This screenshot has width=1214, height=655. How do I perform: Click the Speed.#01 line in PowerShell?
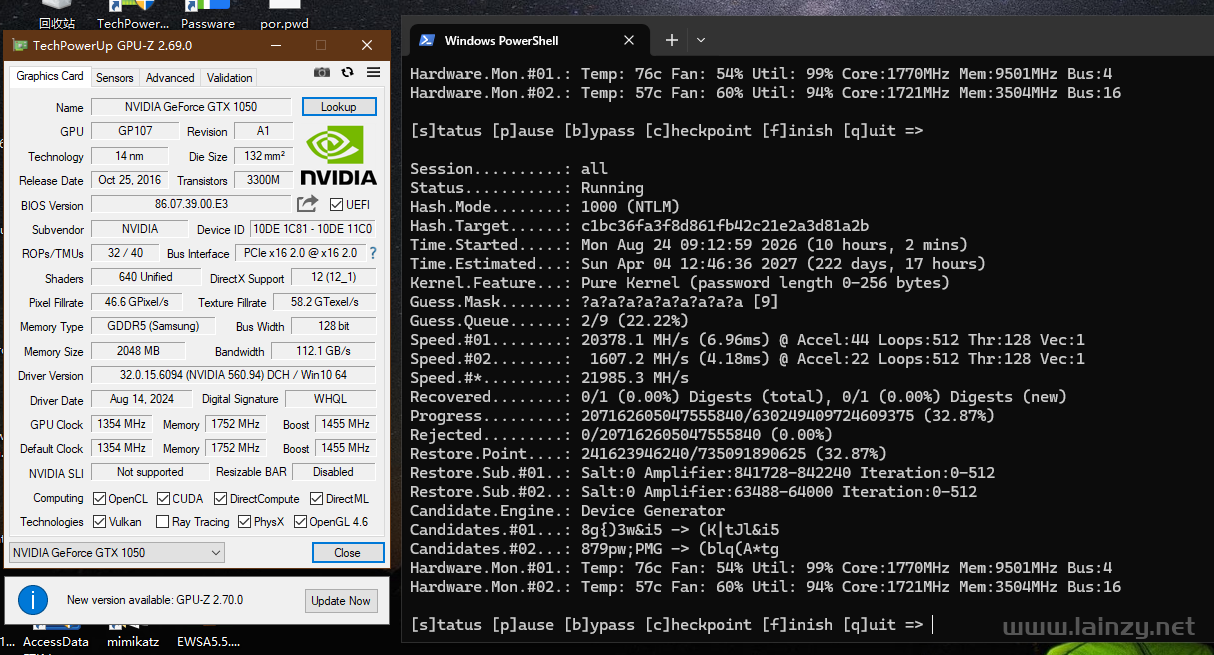click(x=747, y=340)
